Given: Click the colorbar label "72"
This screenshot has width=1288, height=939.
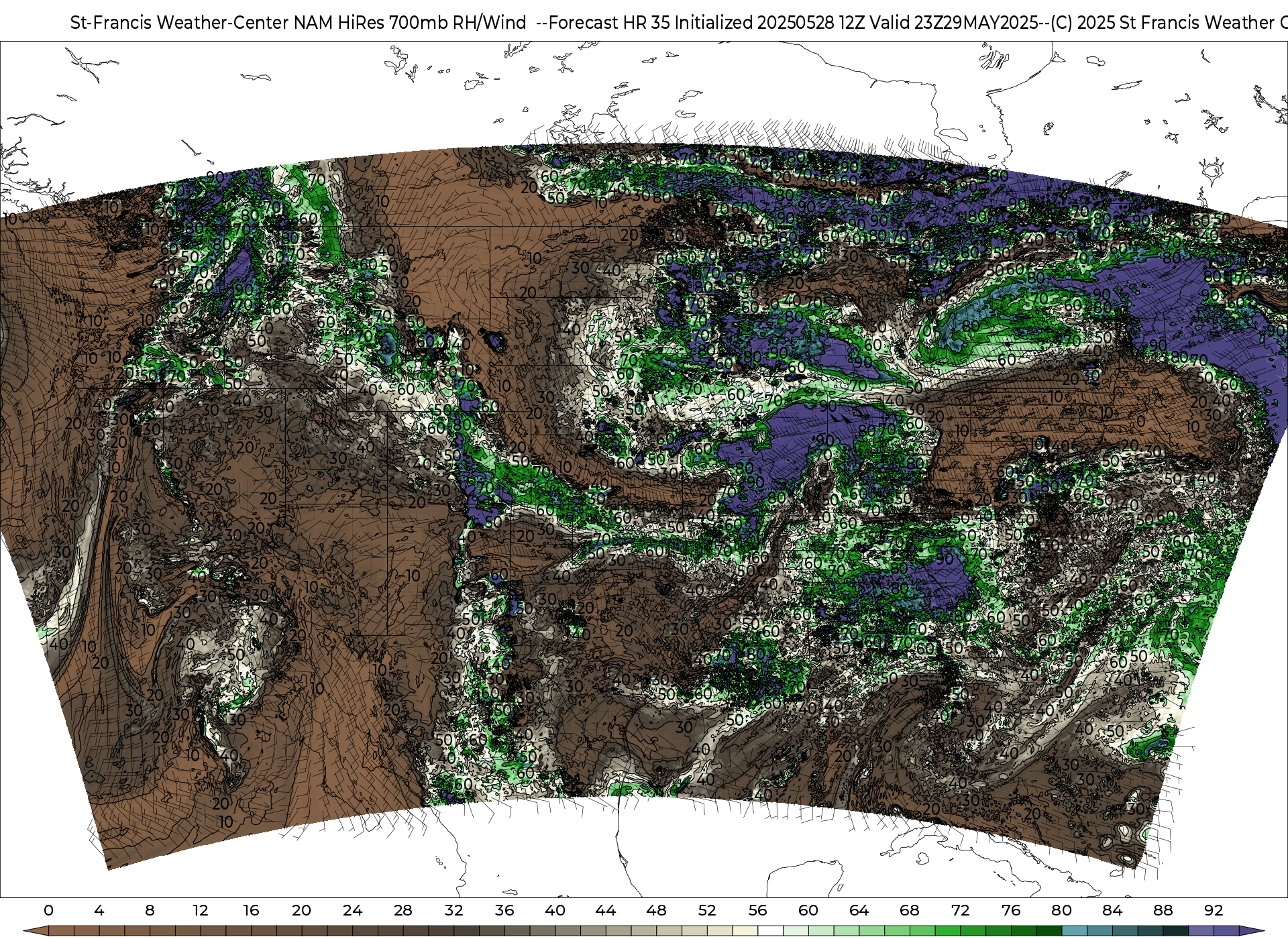Looking at the screenshot, I should pyautogui.click(x=960, y=910).
